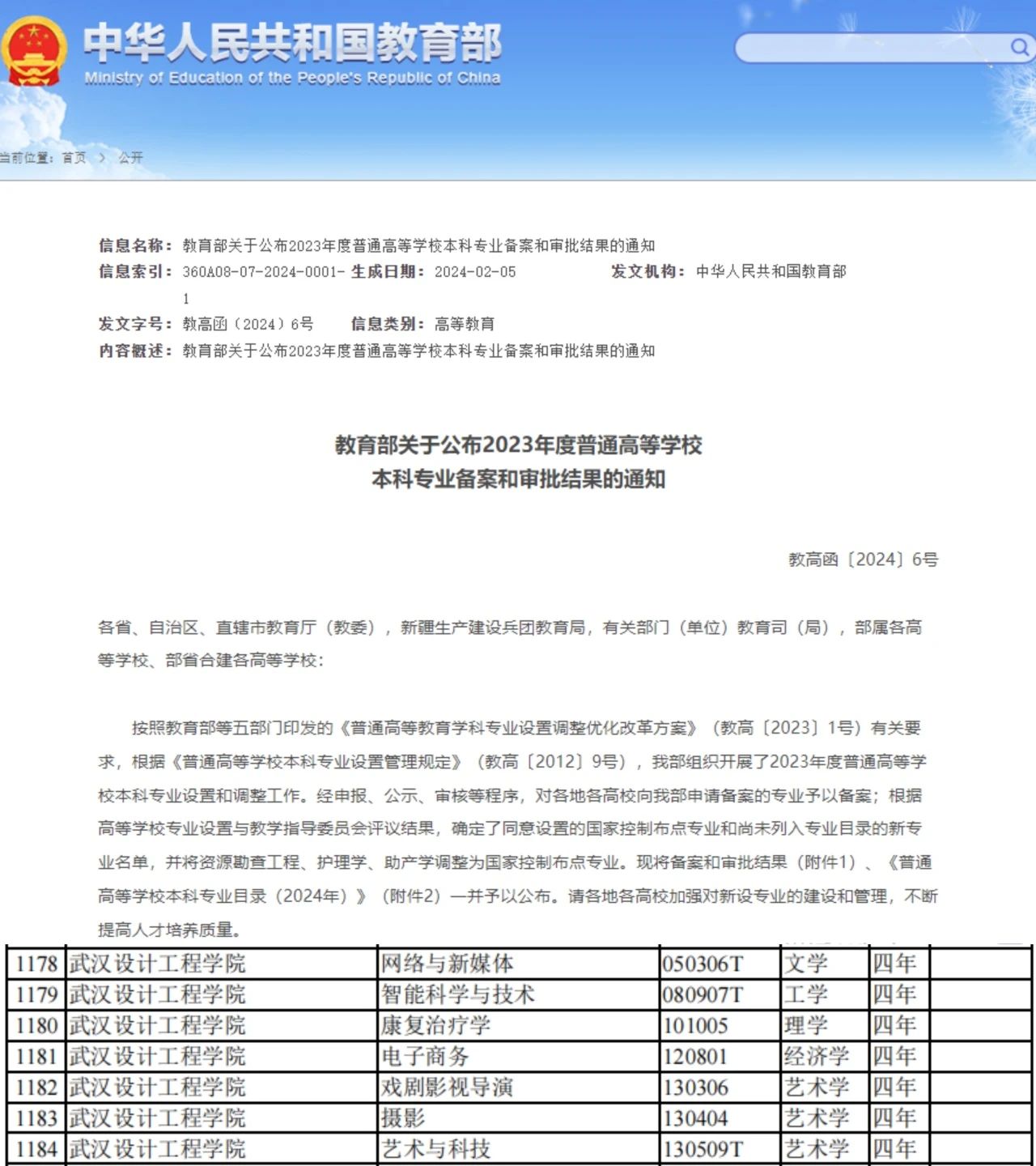1036x1166 pixels.
Task: Click the 高等教育 information category value
Action: pyautogui.click(x=465, y=324)
